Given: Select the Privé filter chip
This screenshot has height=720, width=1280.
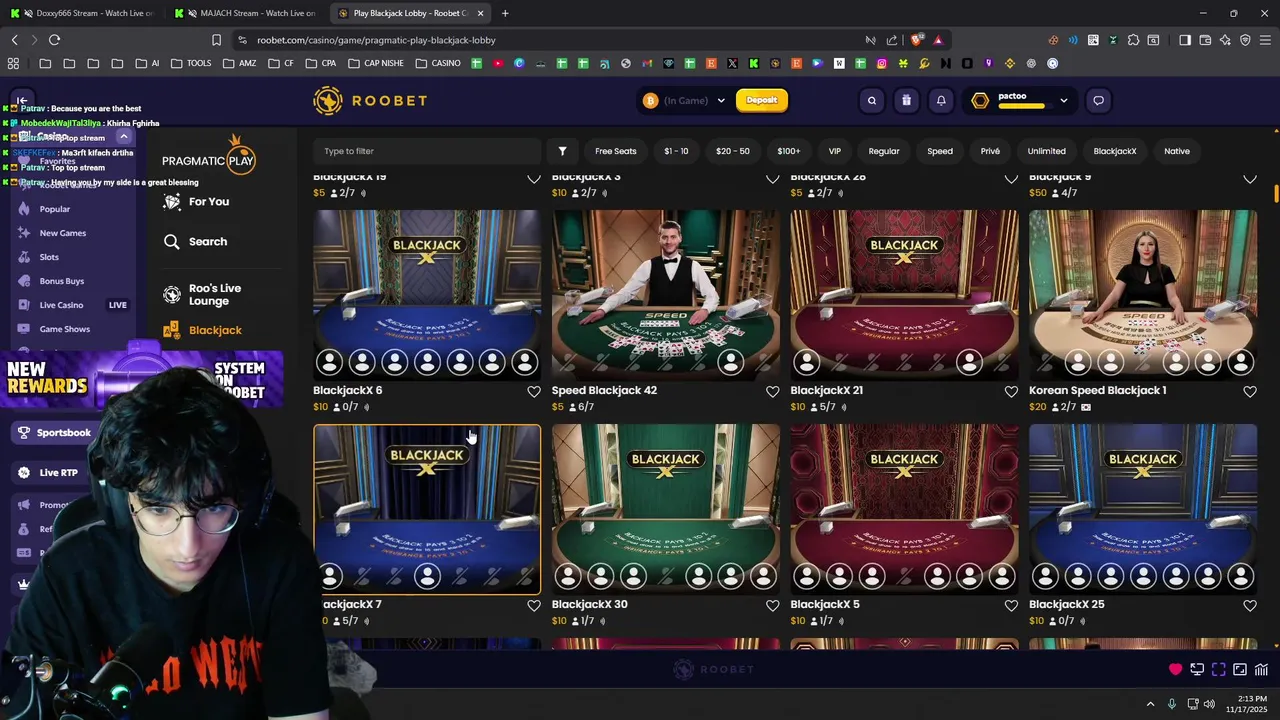Looking at the screenshot, I should tap(990, 151).
